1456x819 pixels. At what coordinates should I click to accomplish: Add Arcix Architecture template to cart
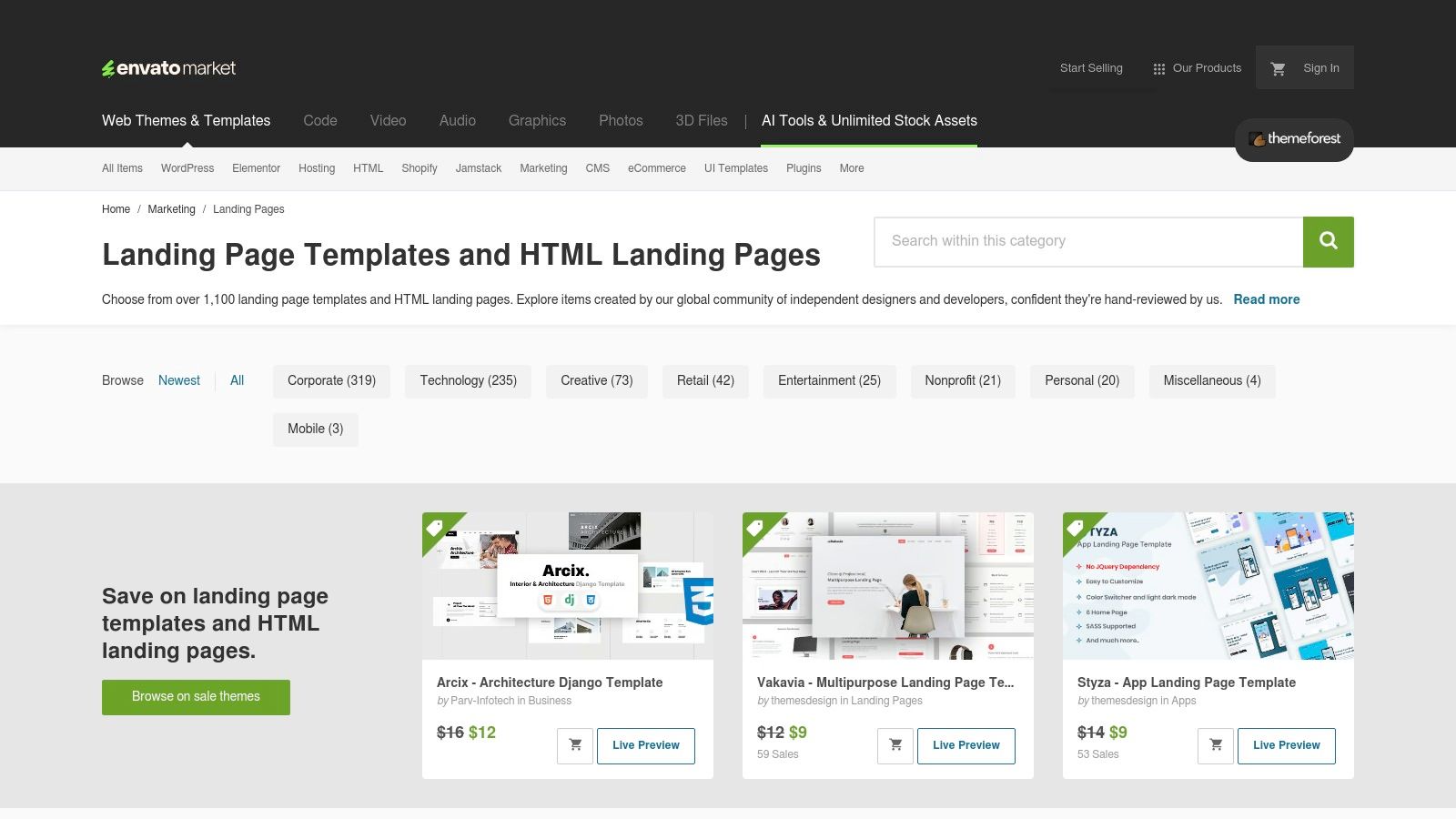tap(575, 744)
